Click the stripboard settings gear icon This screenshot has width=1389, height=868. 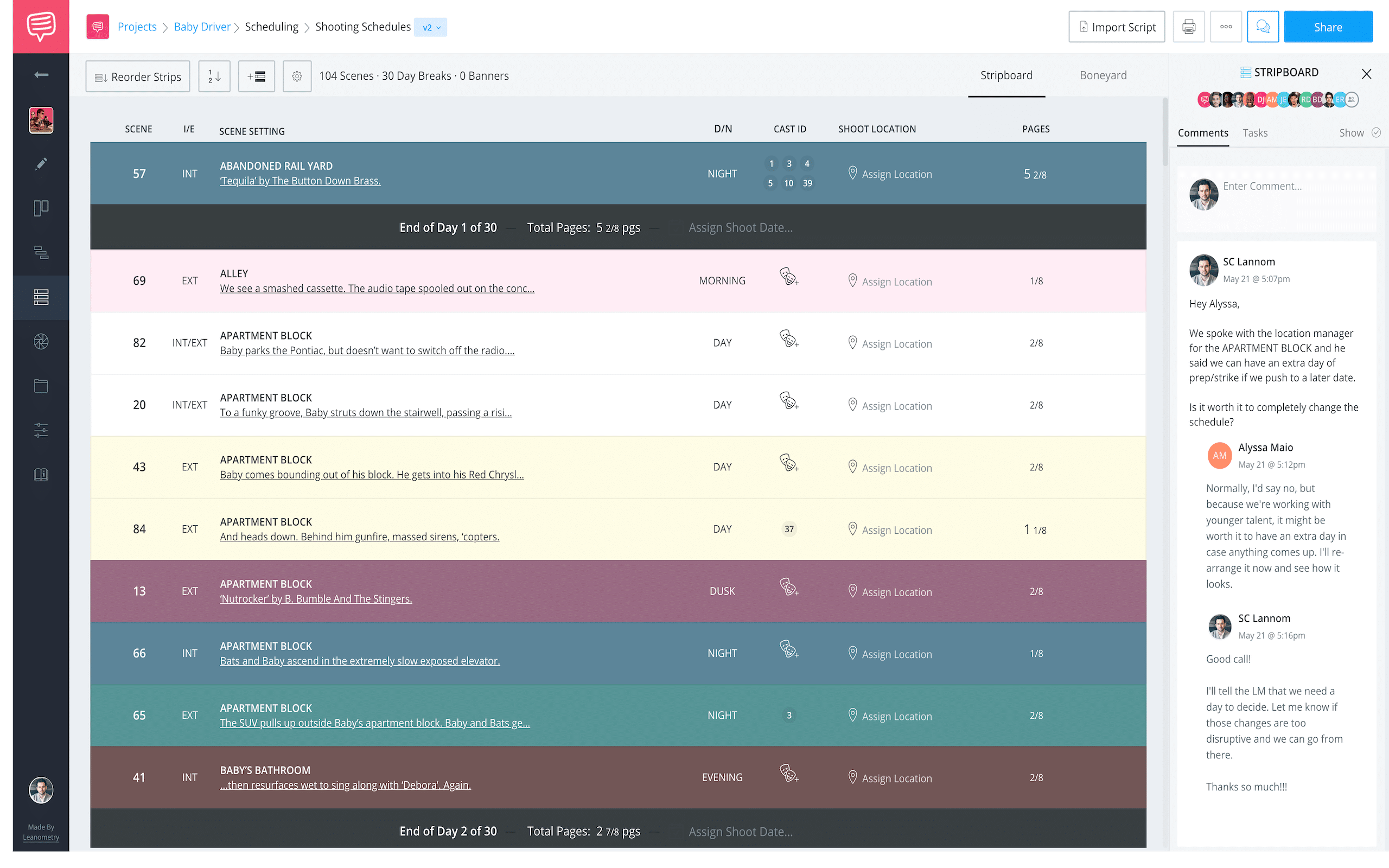297,76
